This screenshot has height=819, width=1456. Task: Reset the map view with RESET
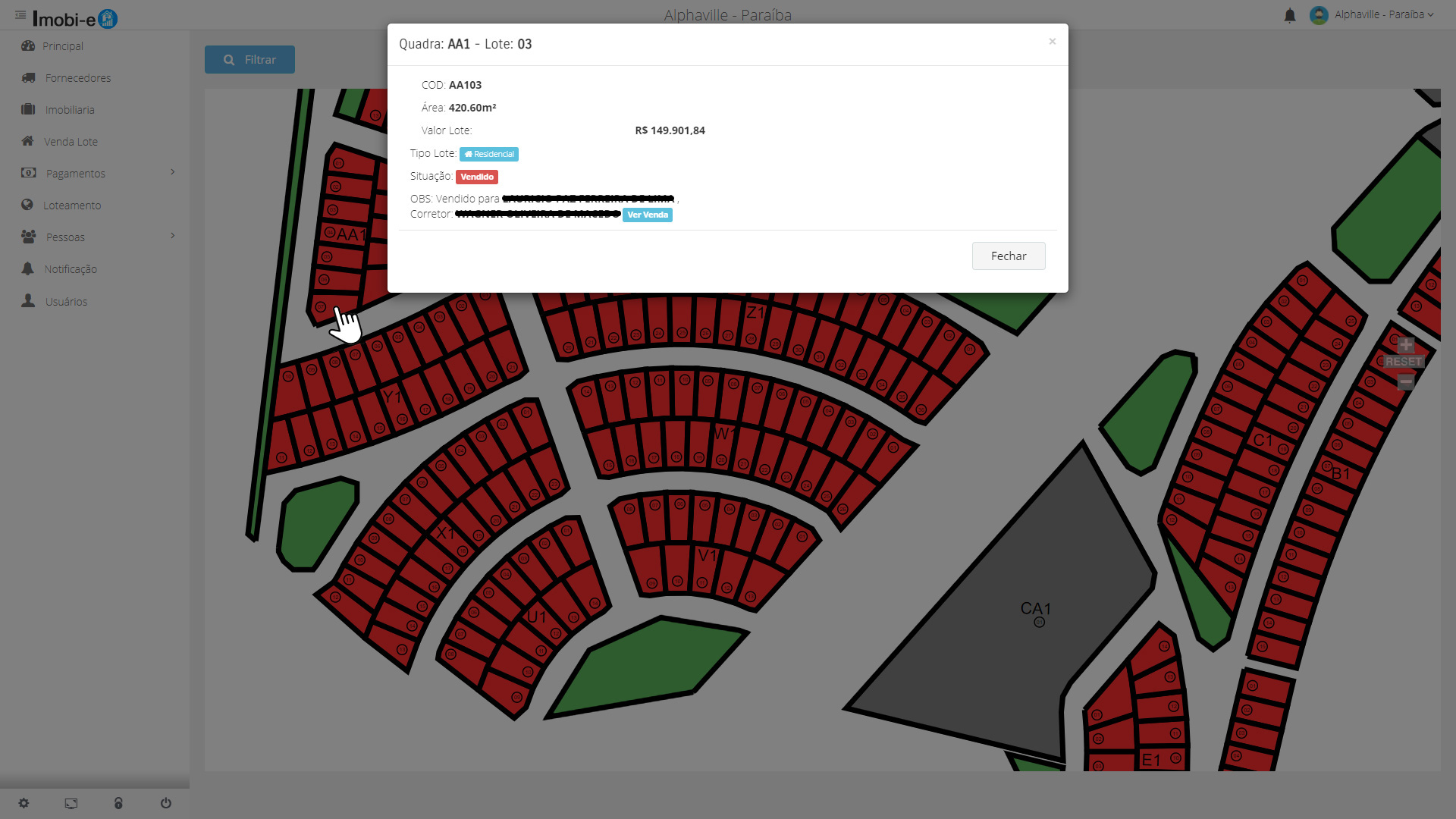pos(1403,362)
